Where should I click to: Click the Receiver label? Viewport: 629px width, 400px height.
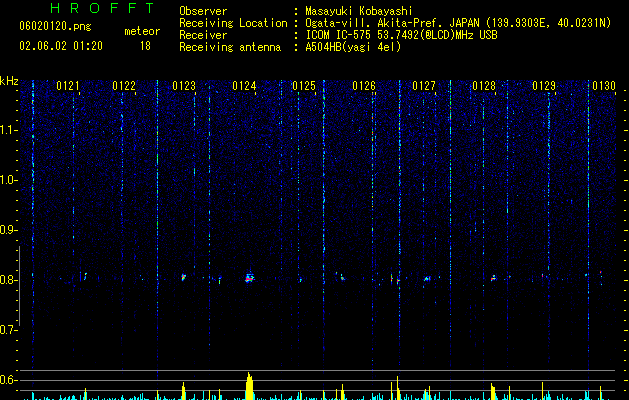203,35
